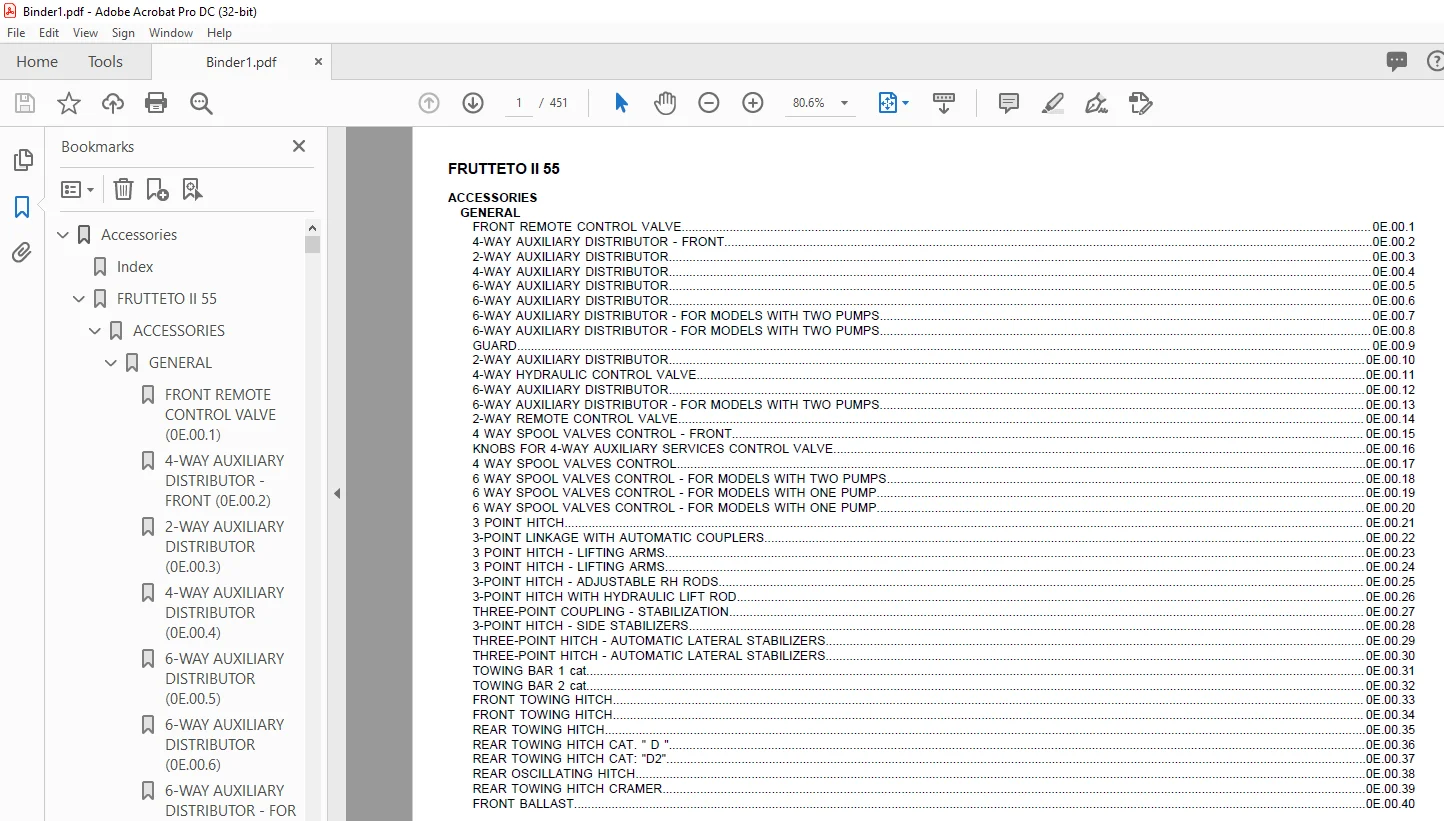The height and width of the screenshot is (821, 1444).
Task: Click the REAR OSCILLATING HITCH entry
Action: 943,773
